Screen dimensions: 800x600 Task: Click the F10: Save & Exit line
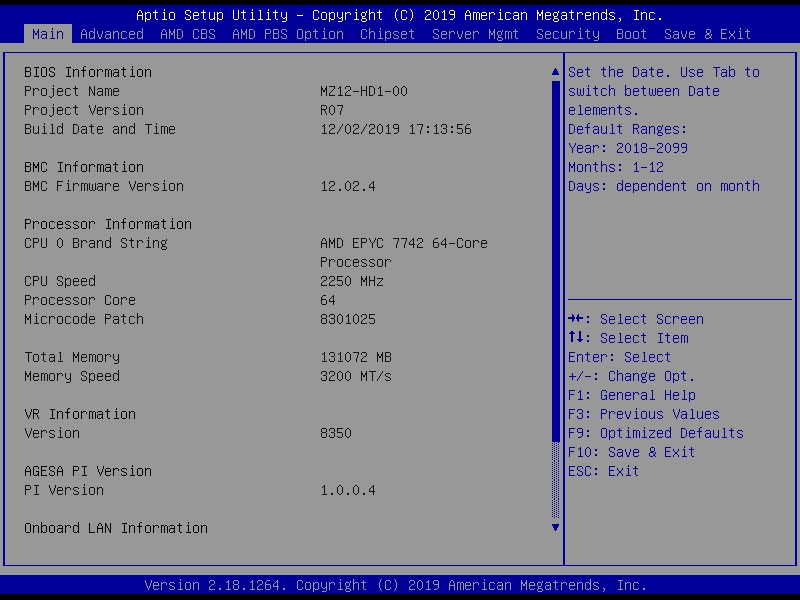(632, 452)
